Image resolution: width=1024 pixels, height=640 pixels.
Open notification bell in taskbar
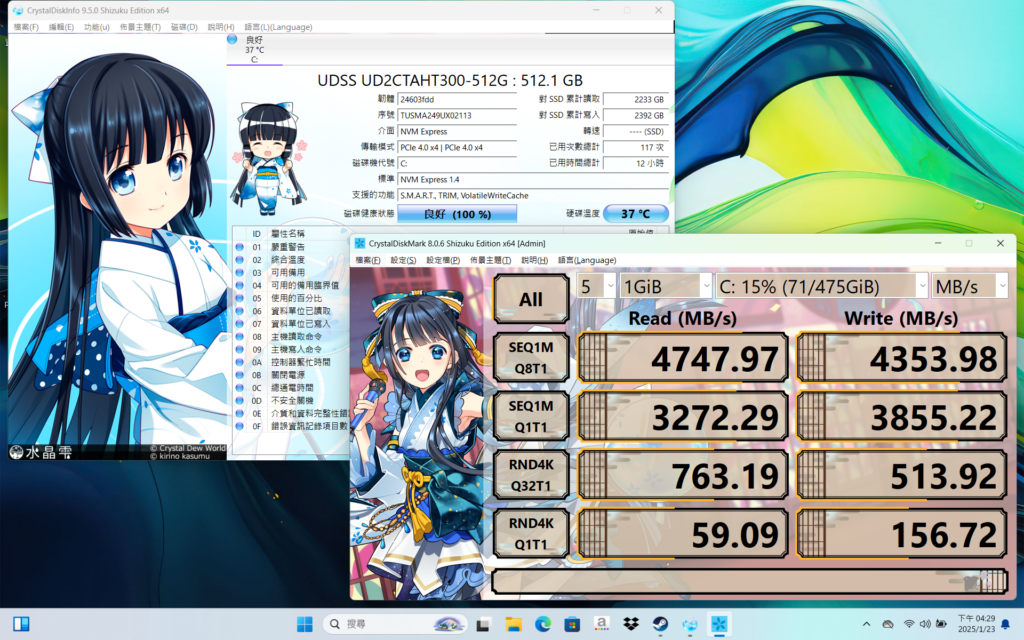tap(1006, 624)
